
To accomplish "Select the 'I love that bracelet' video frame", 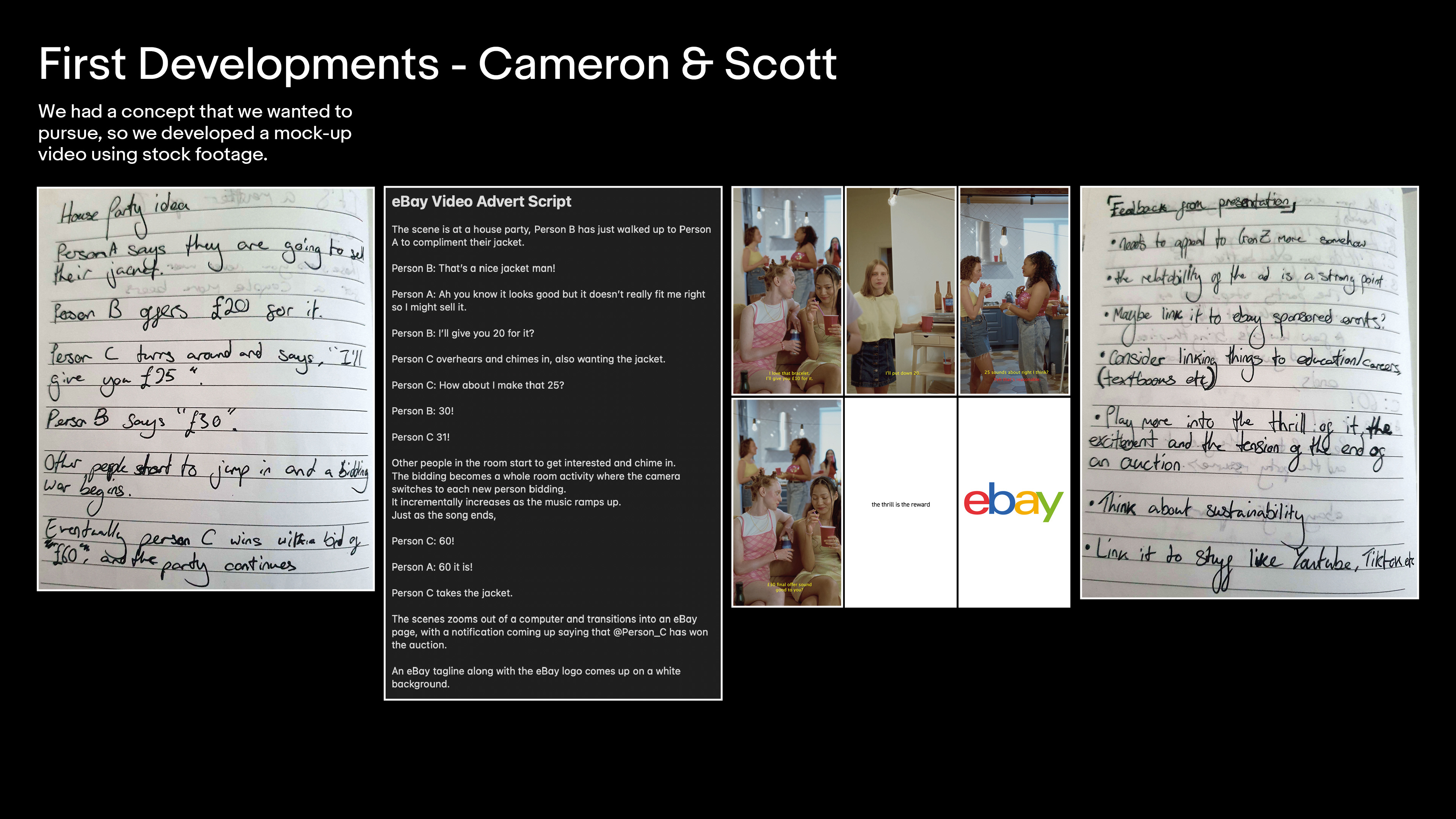I will tap(787, 291).
